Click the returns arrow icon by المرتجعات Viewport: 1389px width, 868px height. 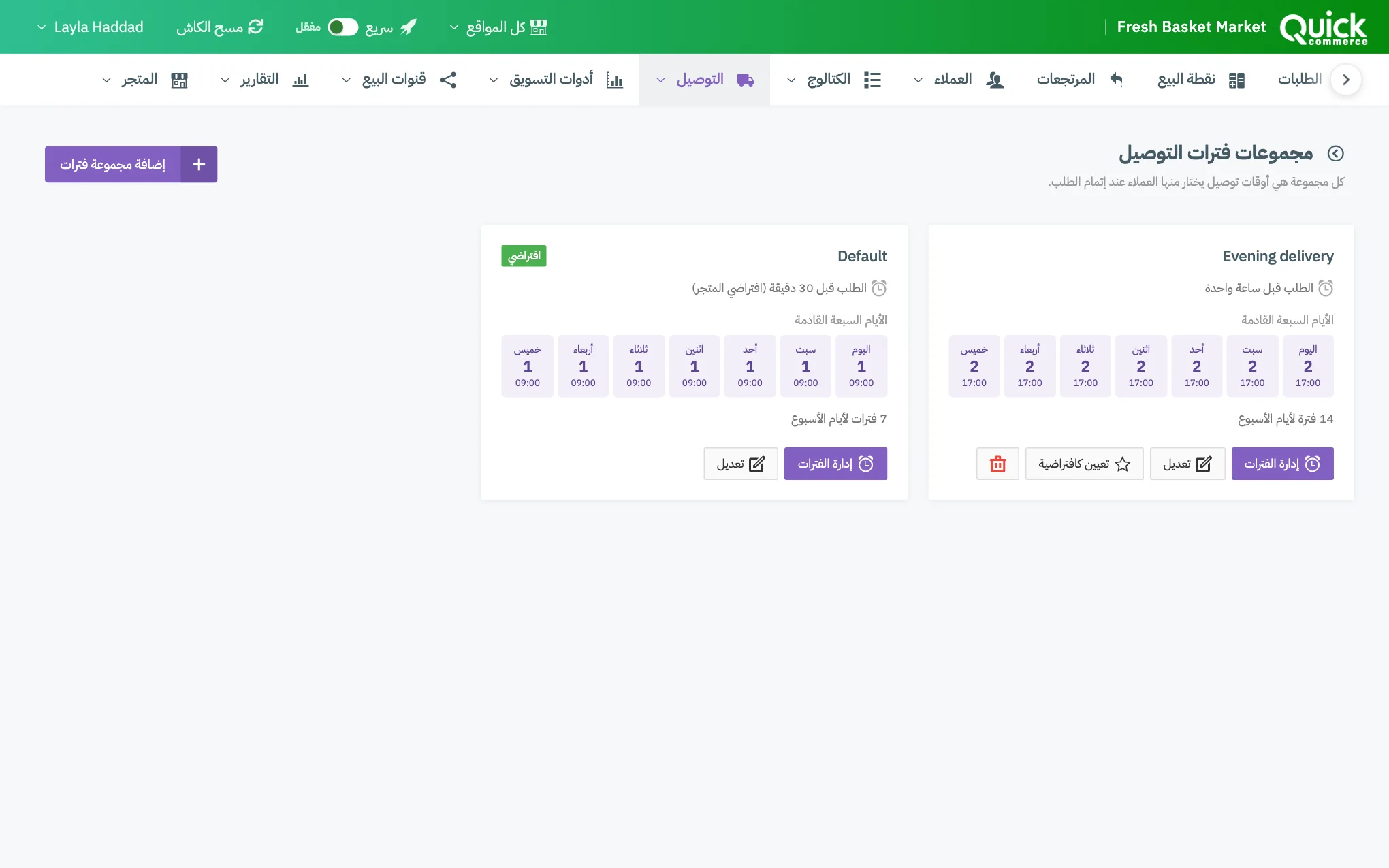(1116, 80)
